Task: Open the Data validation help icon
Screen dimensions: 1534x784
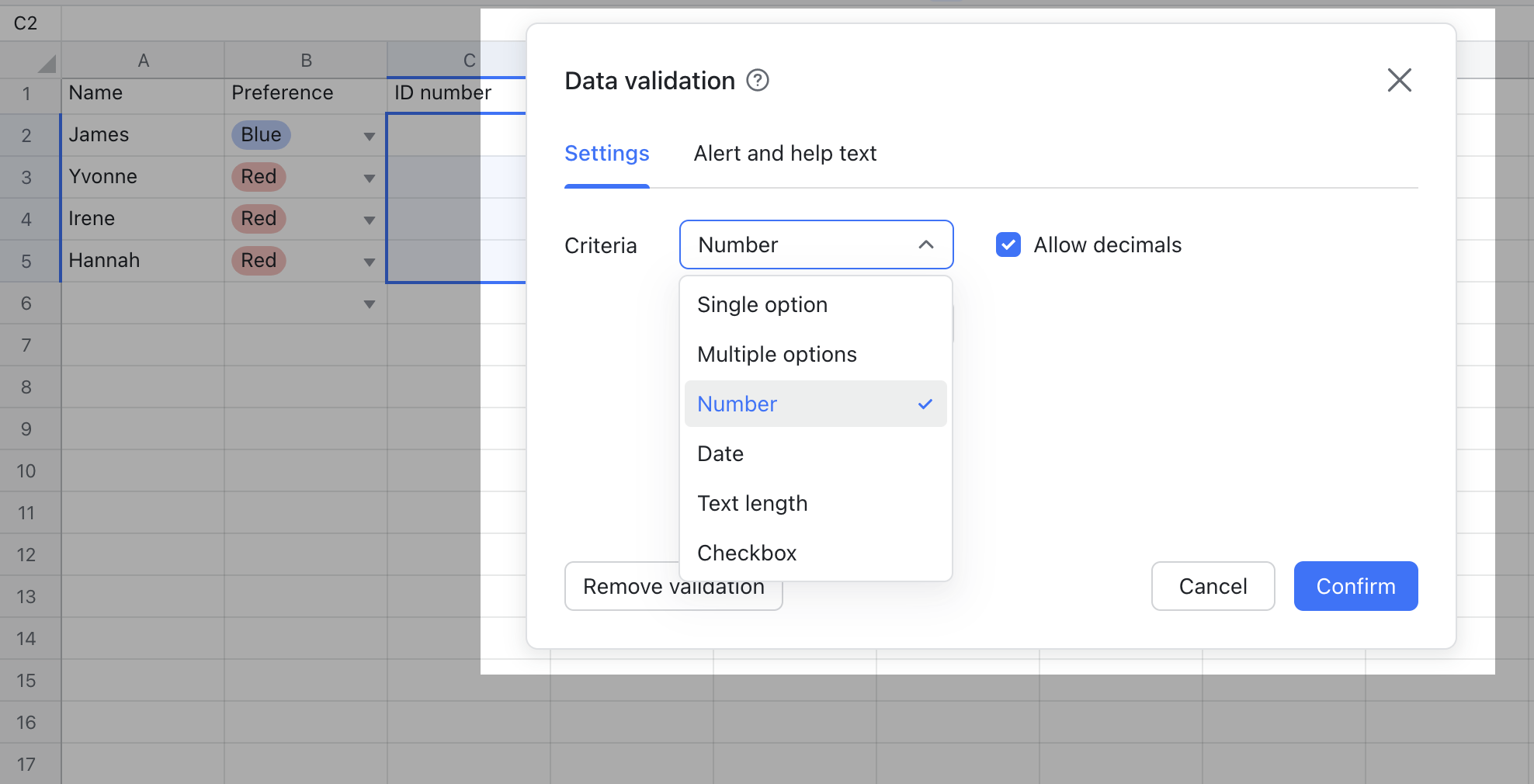Action: point(758,80)
